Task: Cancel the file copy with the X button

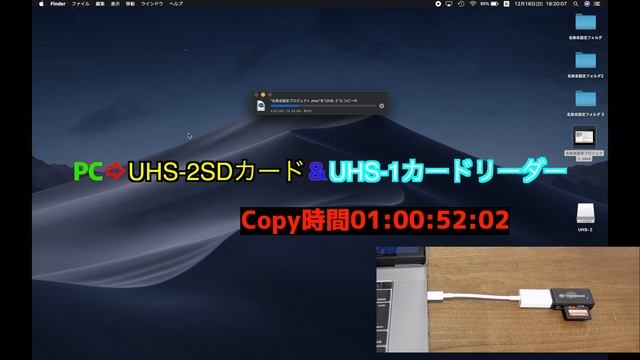Action: [x=382, y=106]
